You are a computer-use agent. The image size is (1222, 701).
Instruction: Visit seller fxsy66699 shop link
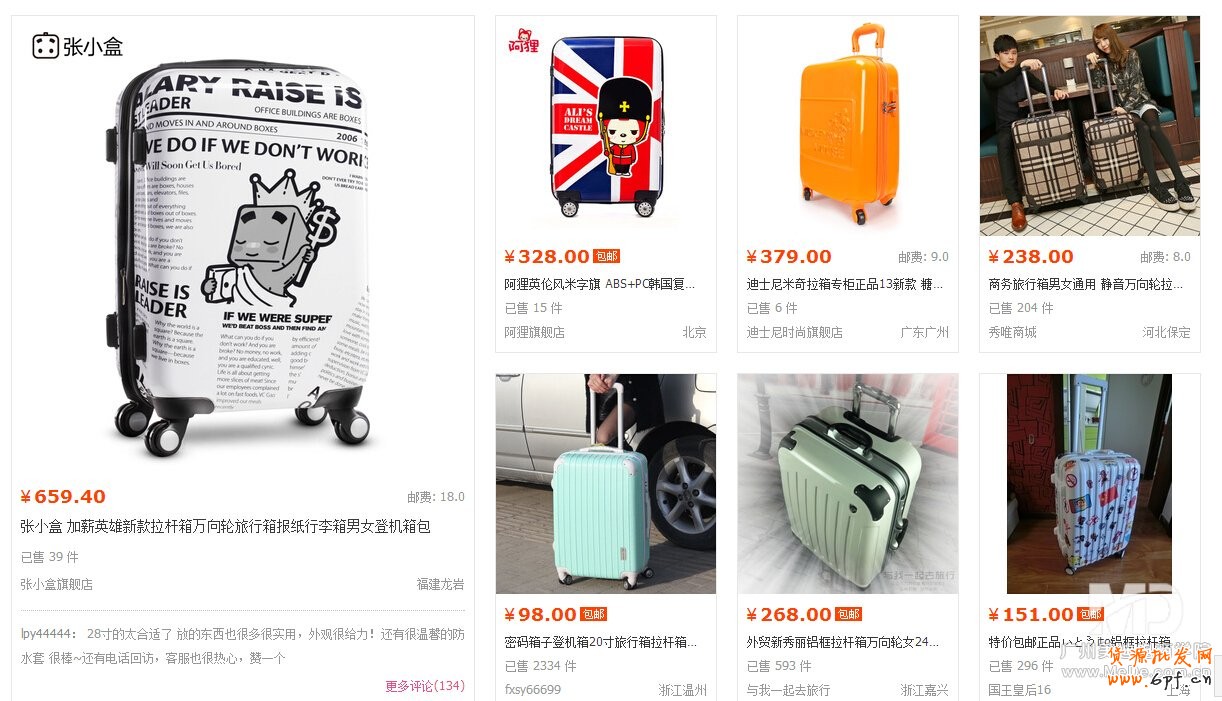click(532, 690)
